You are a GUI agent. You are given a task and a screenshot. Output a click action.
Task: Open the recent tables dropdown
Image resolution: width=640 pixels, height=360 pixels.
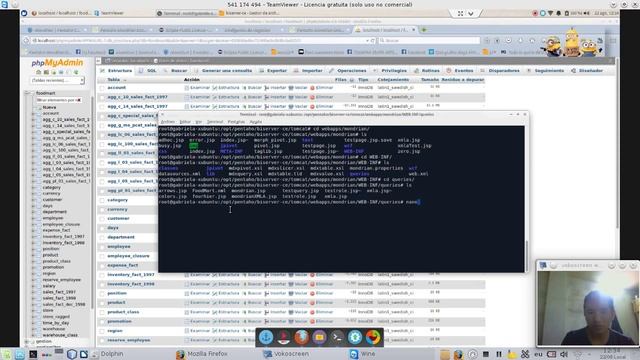(57, 80)
